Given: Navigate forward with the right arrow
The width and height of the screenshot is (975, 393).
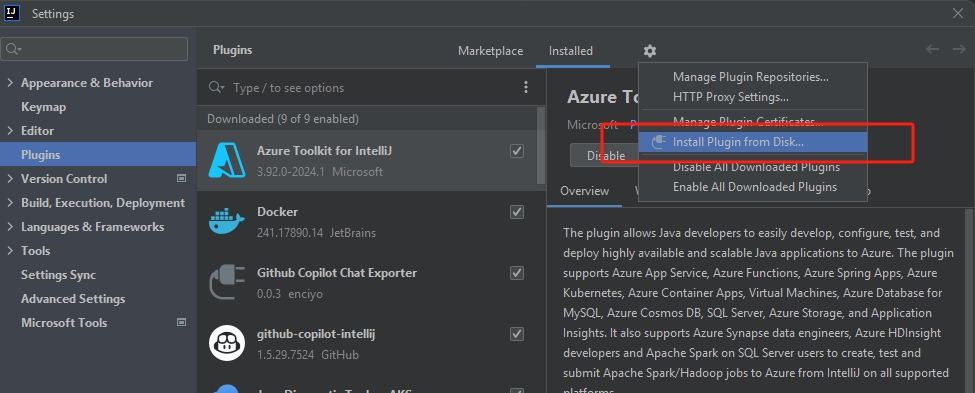Looking at the screenshot, I should coord(959,49).
